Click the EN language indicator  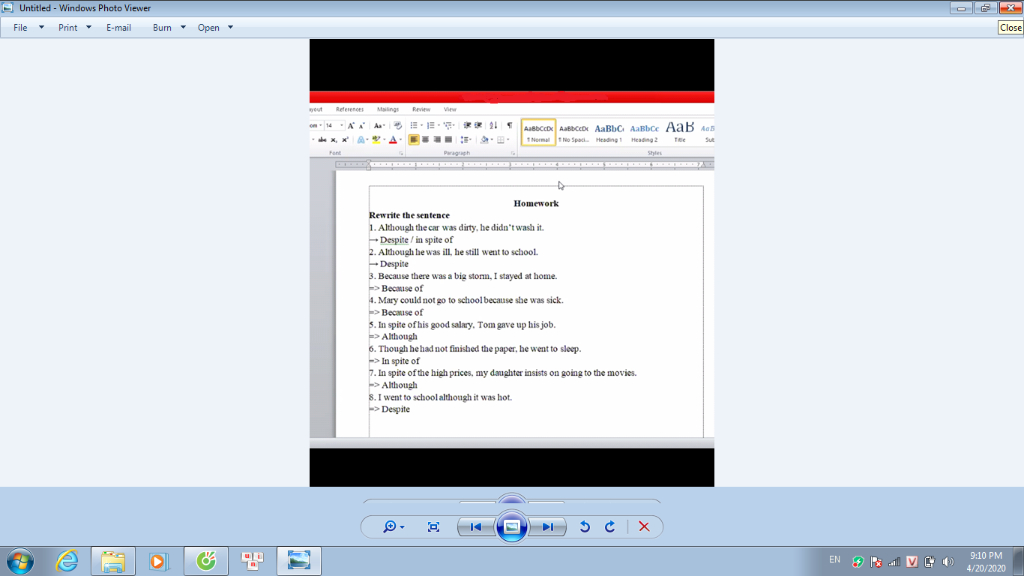point(835,560)
